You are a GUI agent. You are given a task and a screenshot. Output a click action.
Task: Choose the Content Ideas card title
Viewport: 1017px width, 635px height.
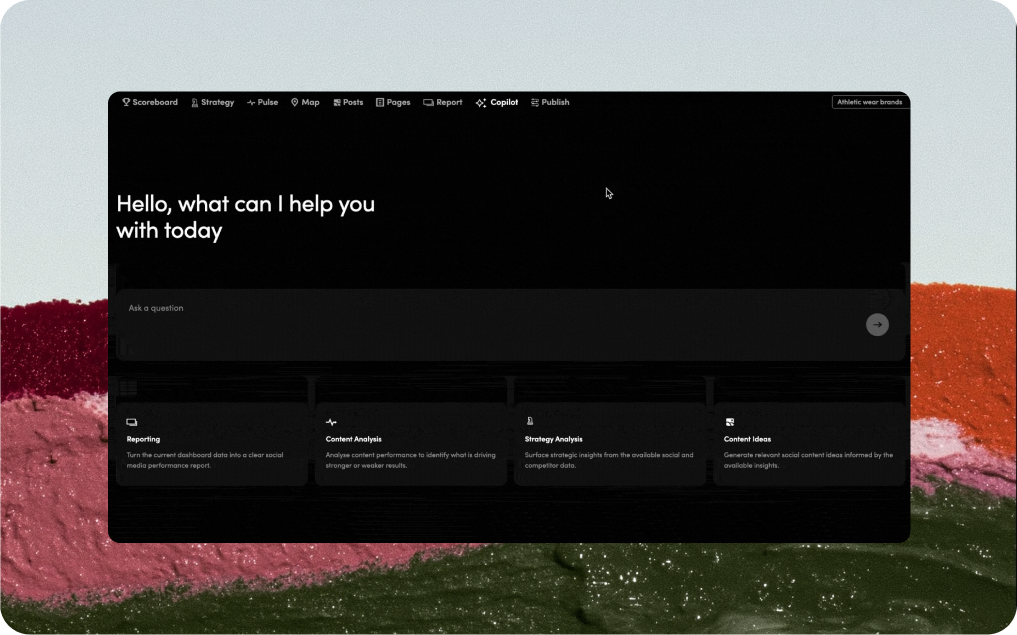pyautogui.click(x=747, y=439)
